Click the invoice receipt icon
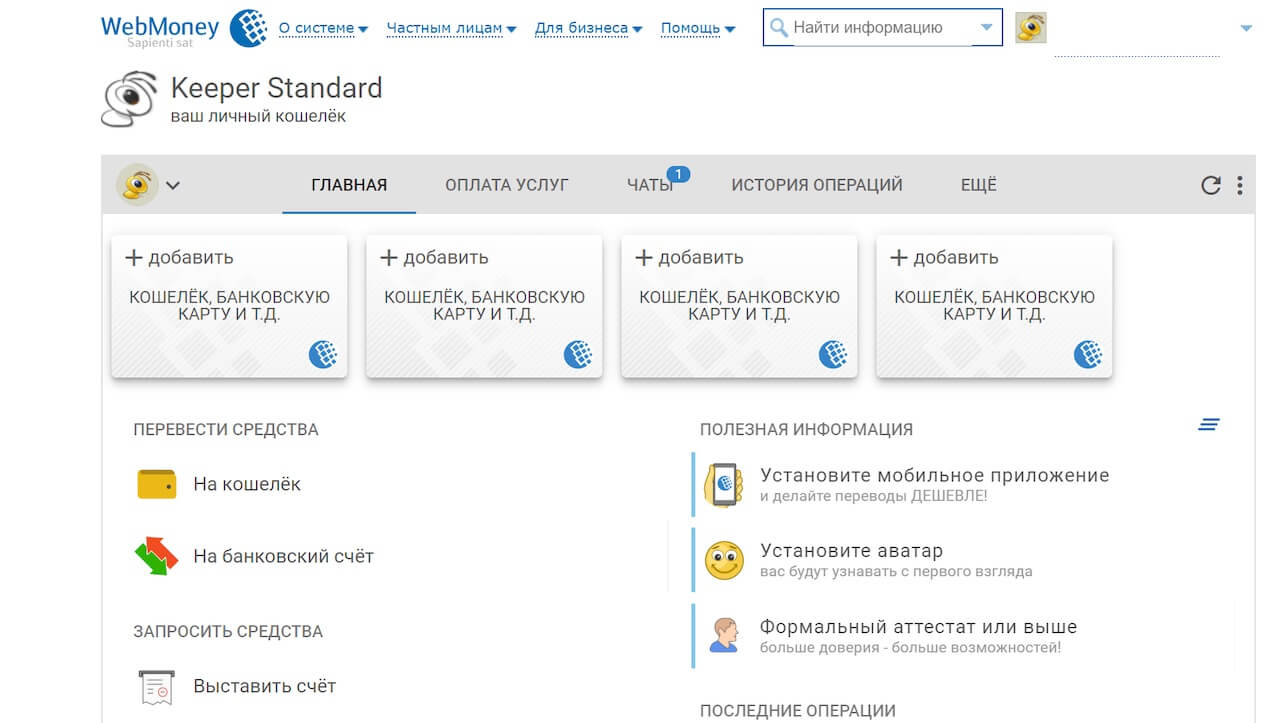The height and width of the screenshot is (723, 1280). click(156, 687)
